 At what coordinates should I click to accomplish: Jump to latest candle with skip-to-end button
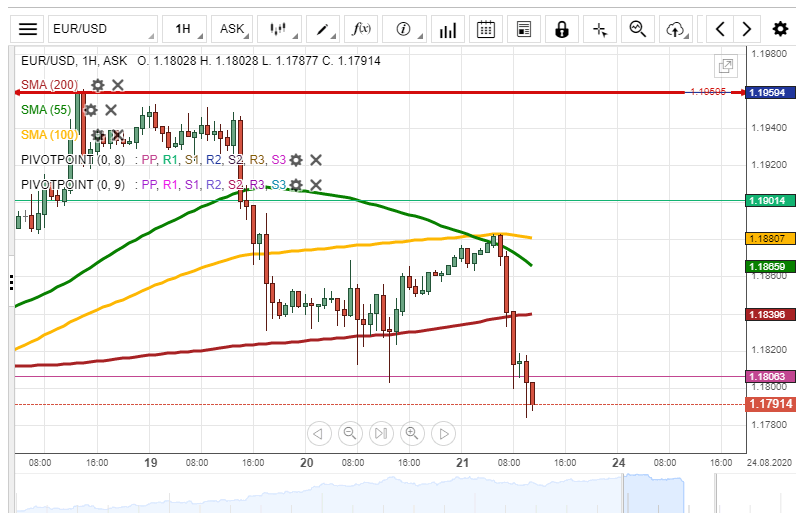click(381, 434)
